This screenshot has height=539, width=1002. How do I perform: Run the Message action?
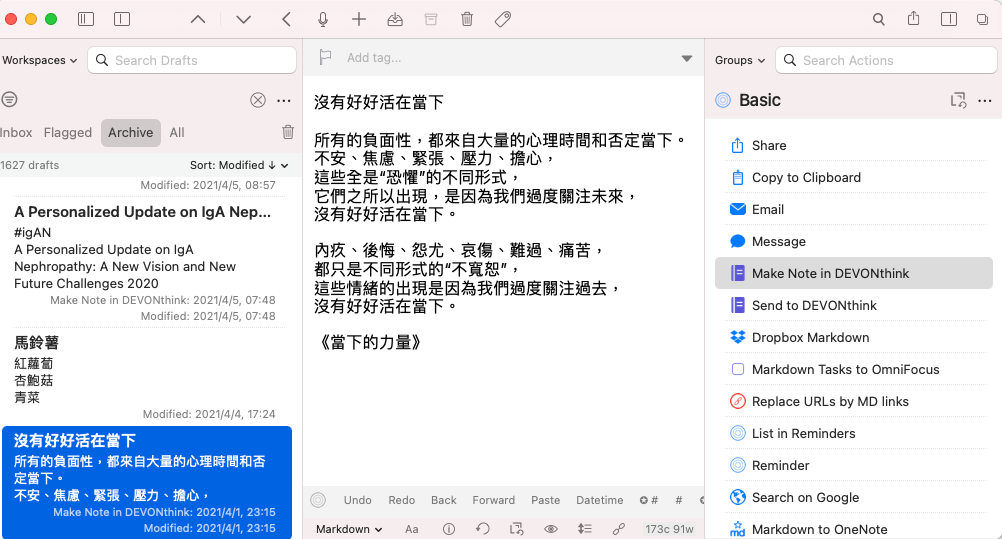854,241
